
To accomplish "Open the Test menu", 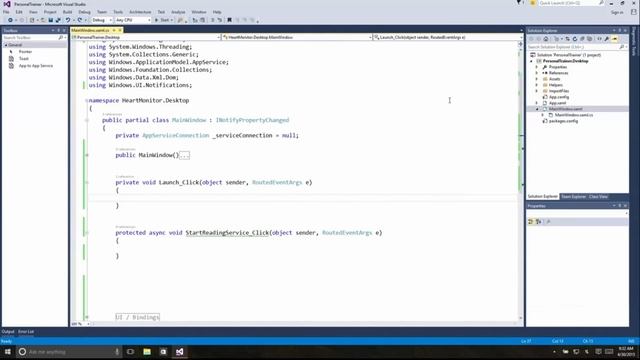I will click(x=161, y=12).
